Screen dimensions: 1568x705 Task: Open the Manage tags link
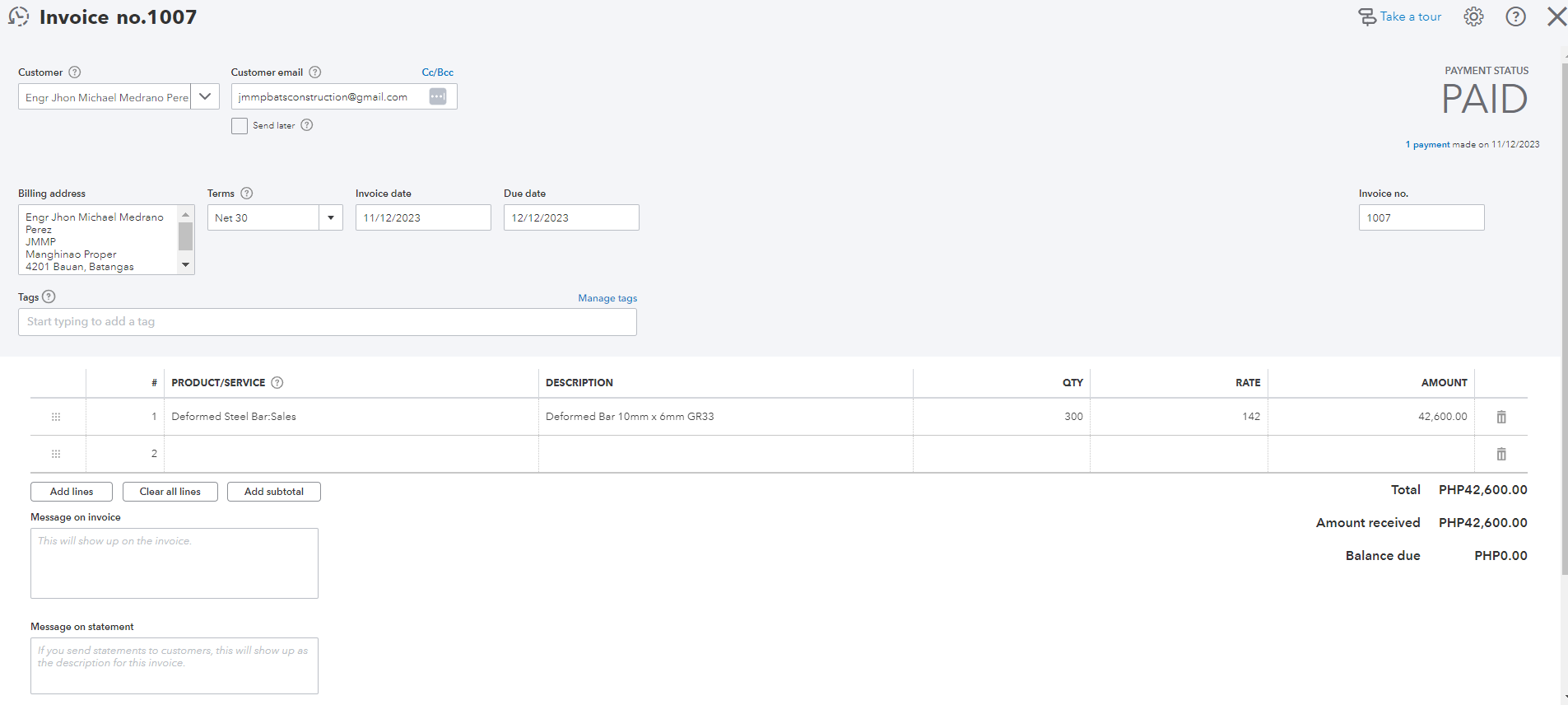click(x=607, y=298)
